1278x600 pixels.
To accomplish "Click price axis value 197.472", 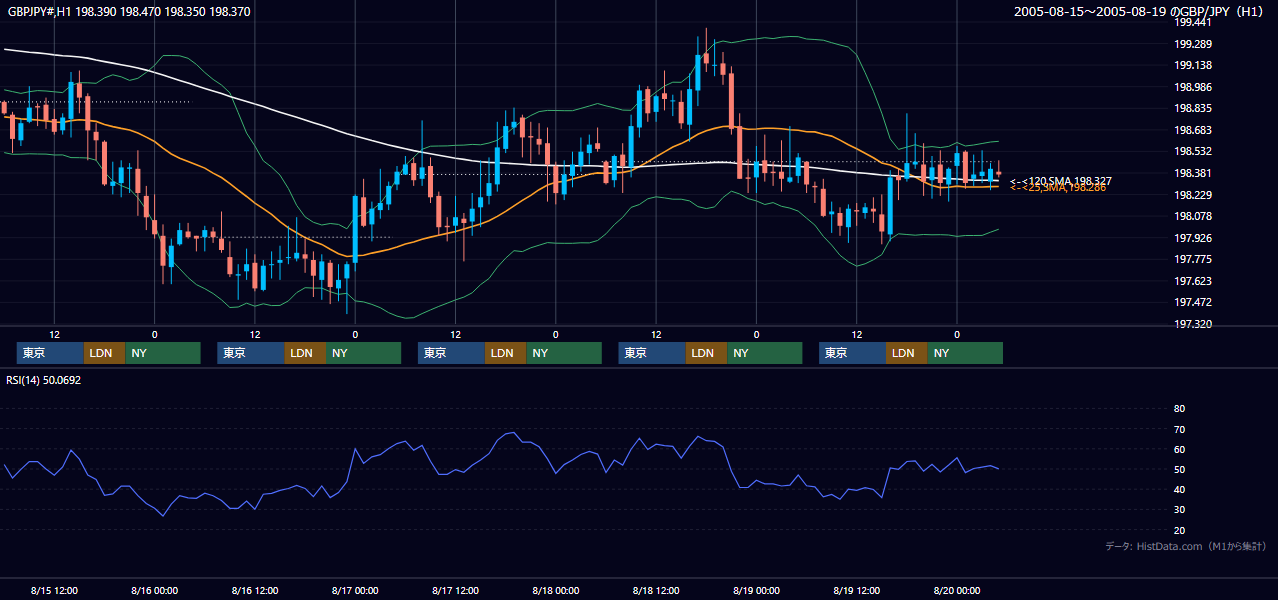I will click(x=1193, y=302).
